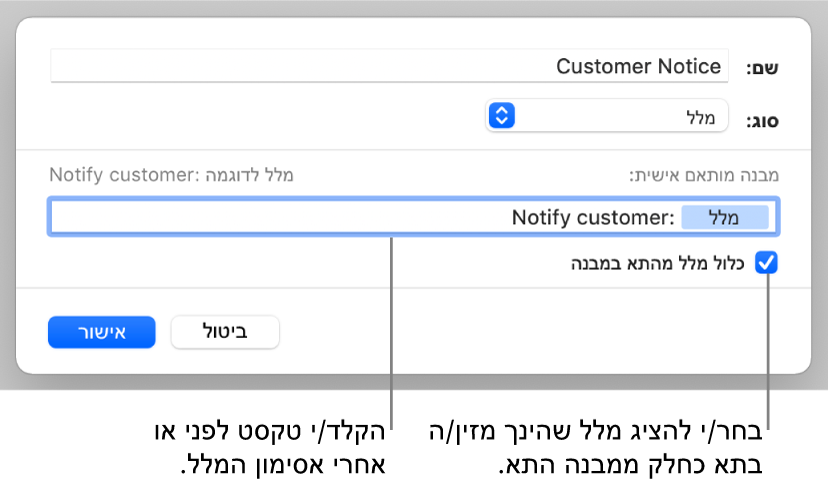Select the blue מלל token in format field
Image resolution: width=828 pixels, height=481 pixels.
tap(725, 217)
